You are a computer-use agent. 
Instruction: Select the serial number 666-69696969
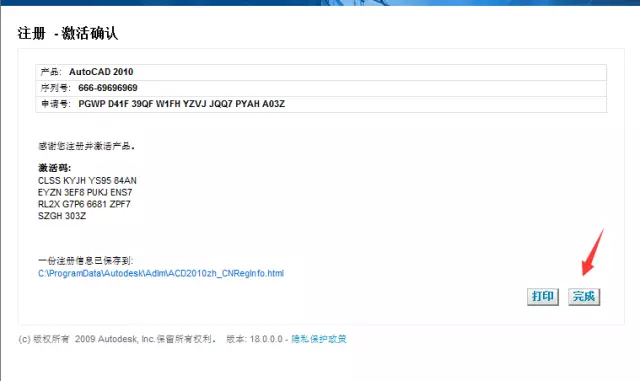[108, 88]
